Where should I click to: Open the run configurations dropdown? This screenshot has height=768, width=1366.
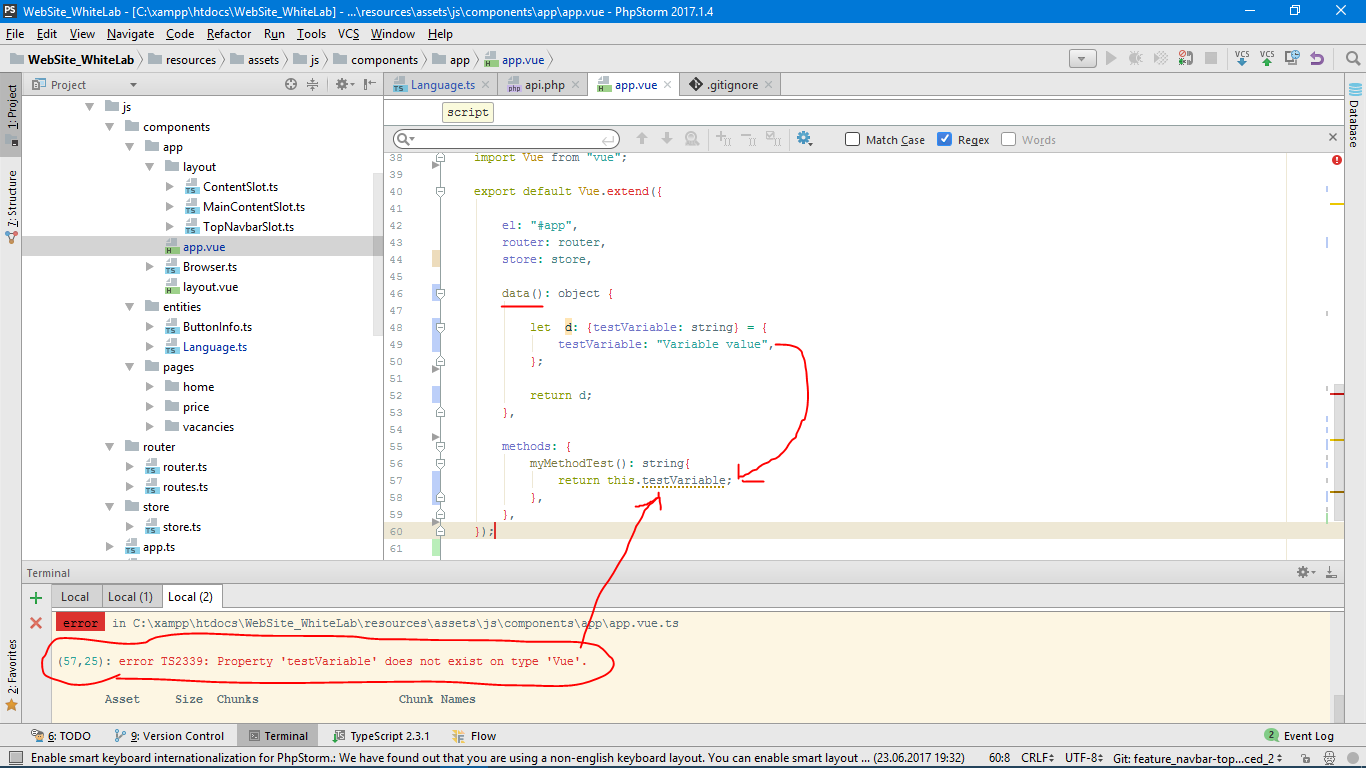pos(1081,59)
